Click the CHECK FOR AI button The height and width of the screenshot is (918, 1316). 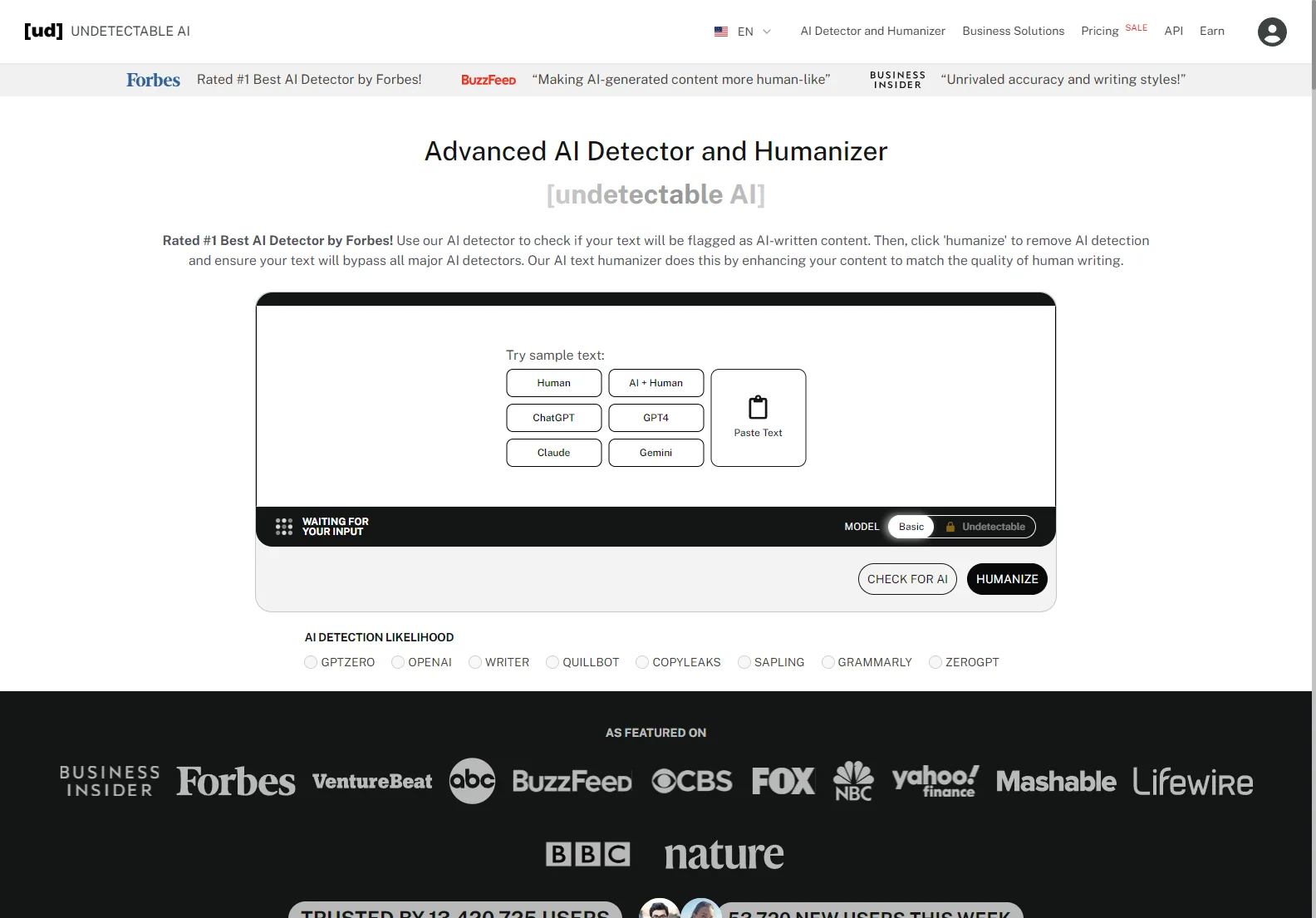coord(907,579)
